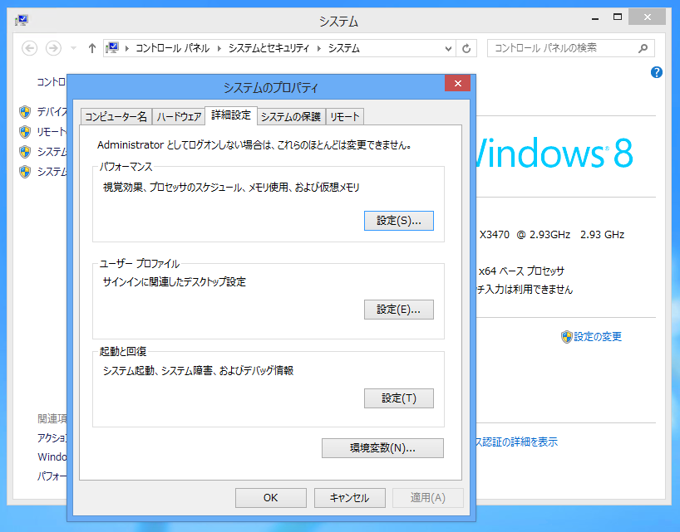Go up one level with up arrow

[x=92, y=48]
